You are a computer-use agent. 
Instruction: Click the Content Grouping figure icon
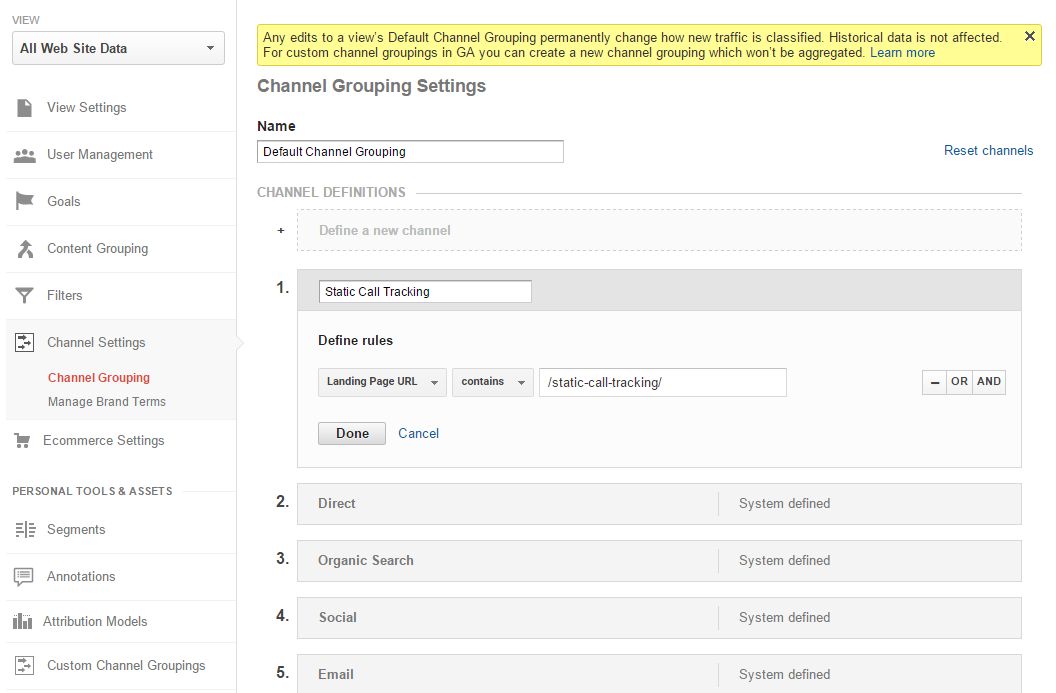[25, 249]
